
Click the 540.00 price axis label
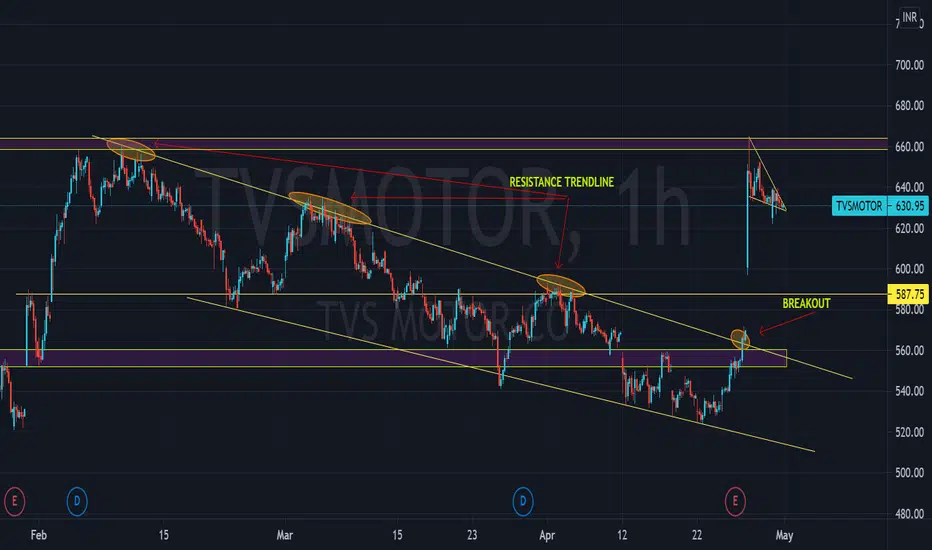coord(909,391)
